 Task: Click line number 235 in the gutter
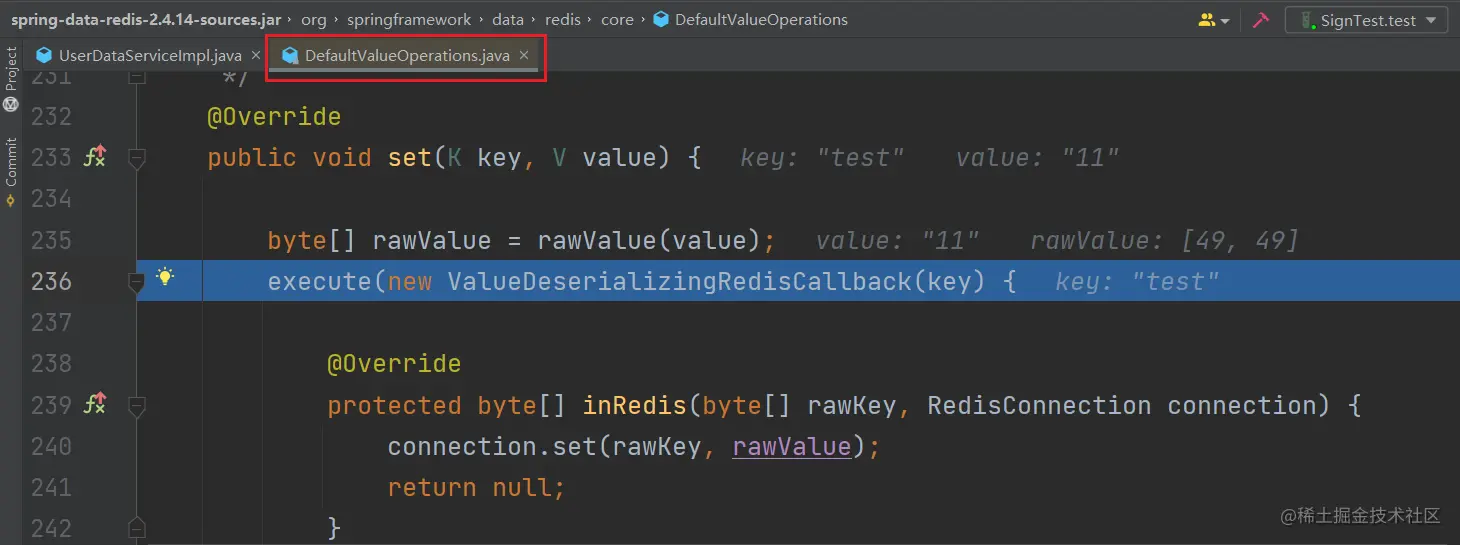51,240
